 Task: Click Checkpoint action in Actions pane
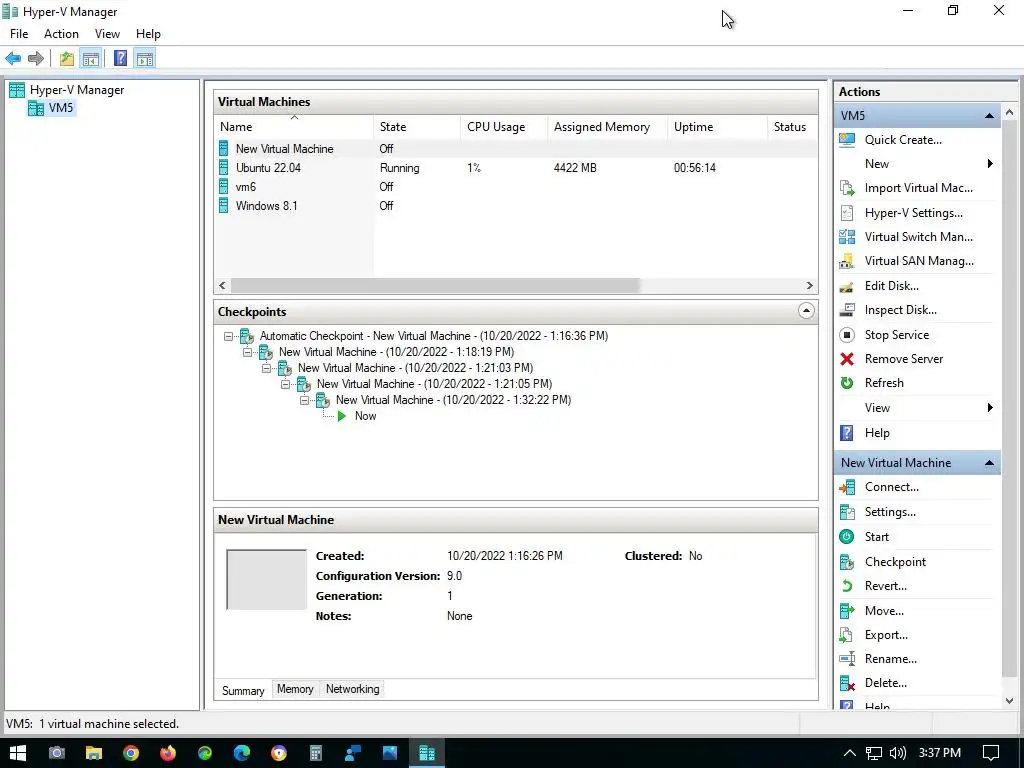895,562
